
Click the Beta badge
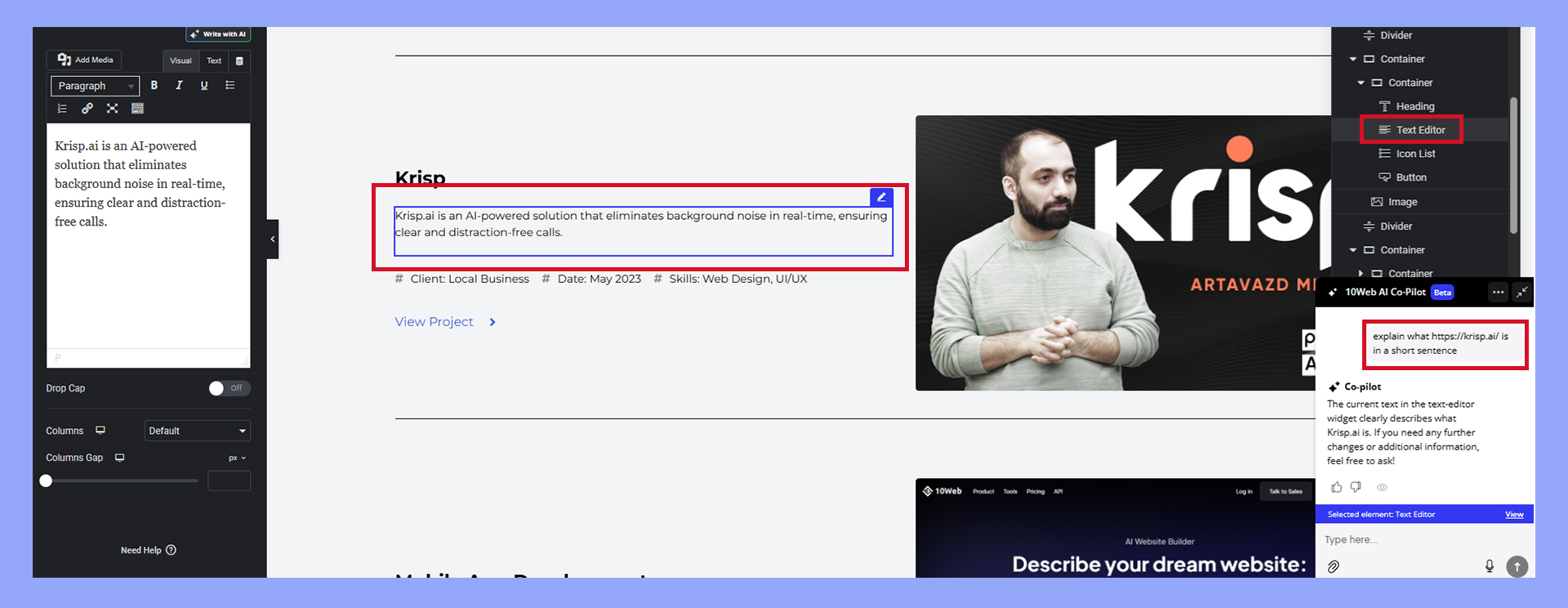tap(1443, 293)
